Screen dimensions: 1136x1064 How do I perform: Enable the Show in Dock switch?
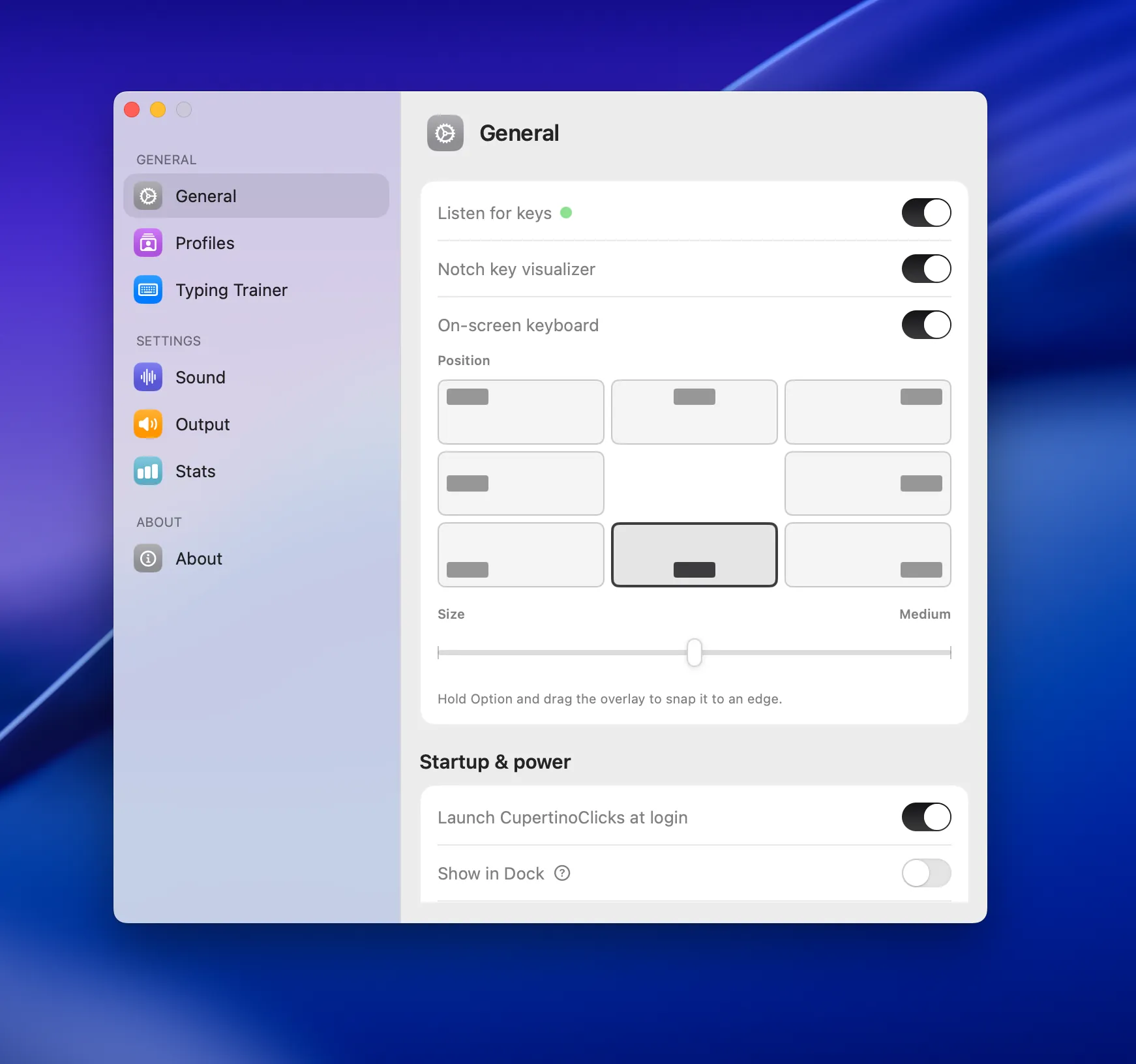tap(926, 873)
